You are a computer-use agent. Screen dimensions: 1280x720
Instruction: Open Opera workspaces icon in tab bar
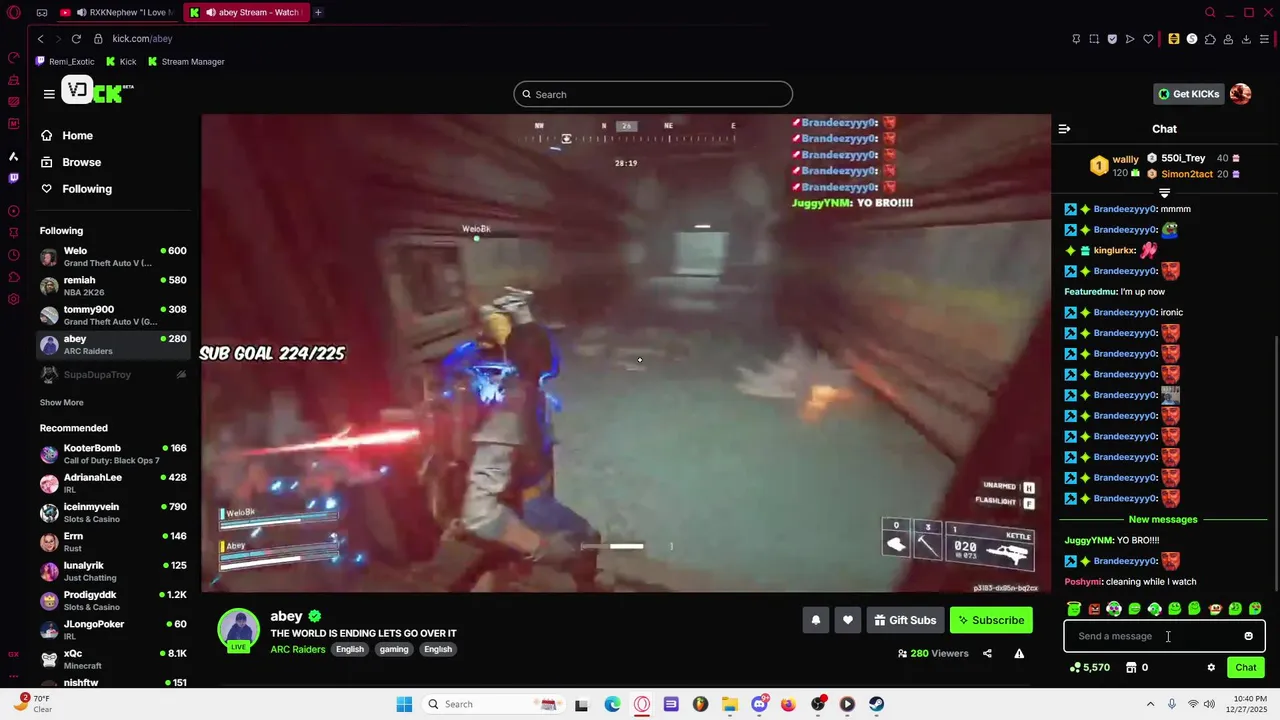(41, 12)
